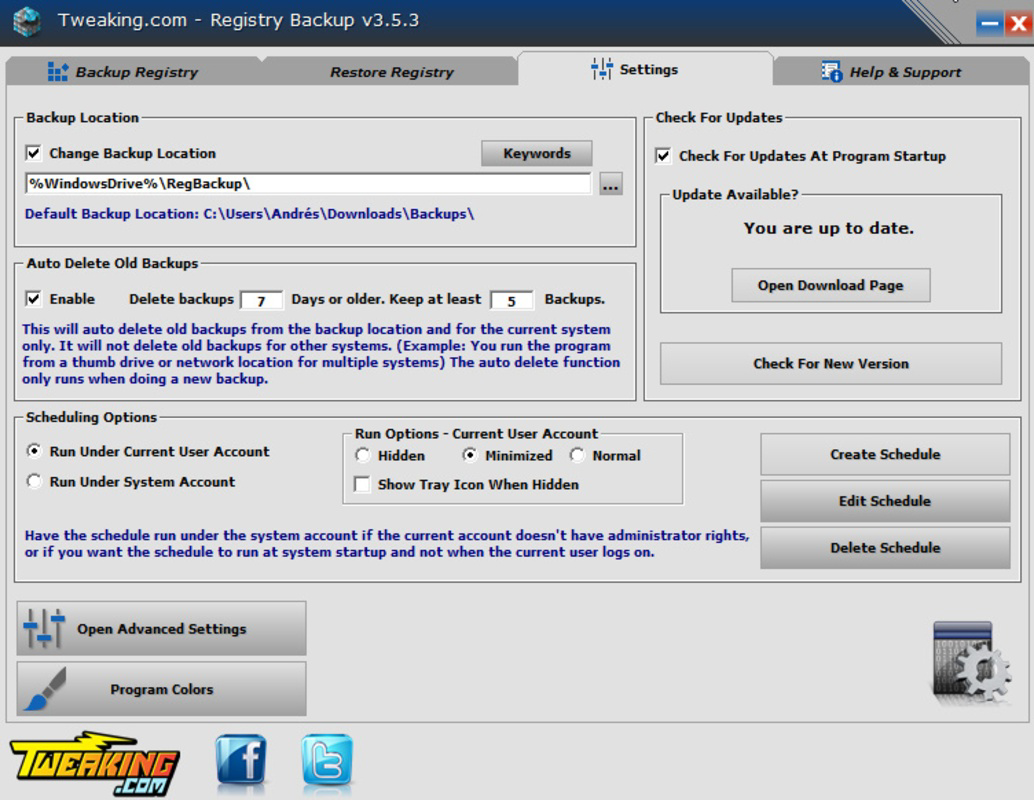Select the Normal run option
1034x800 pixels.
577,455
